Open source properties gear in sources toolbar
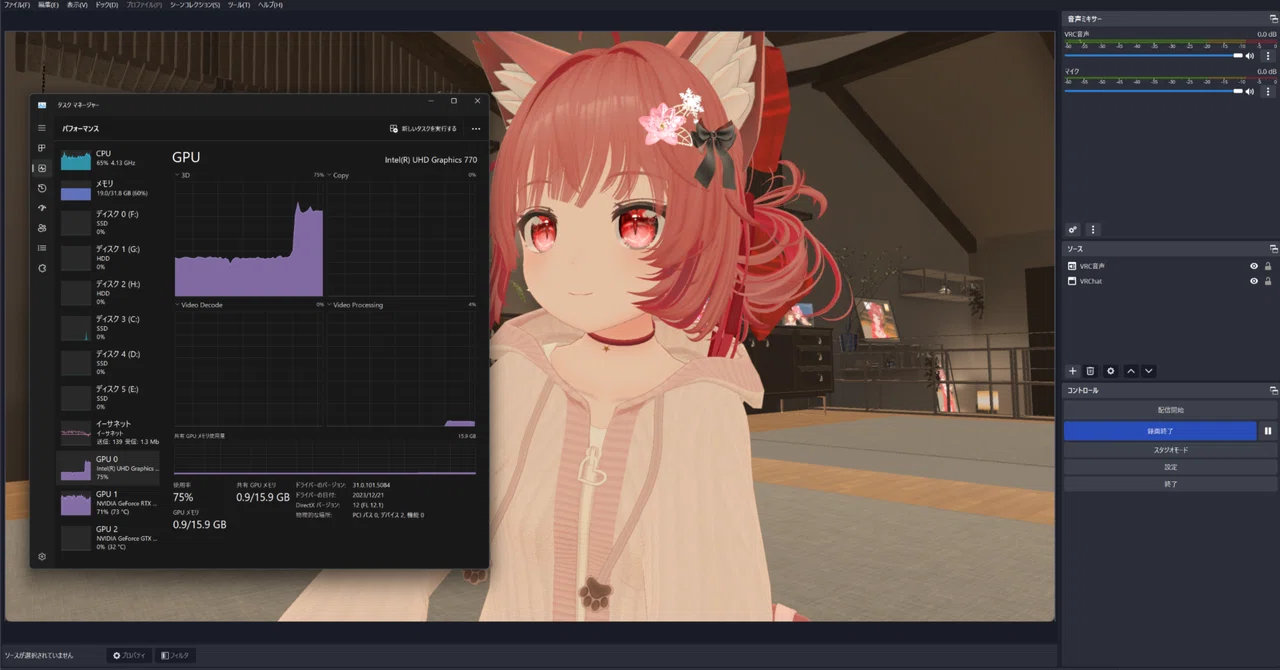Screen dimensions: 1280x670 pos(1110,371)
